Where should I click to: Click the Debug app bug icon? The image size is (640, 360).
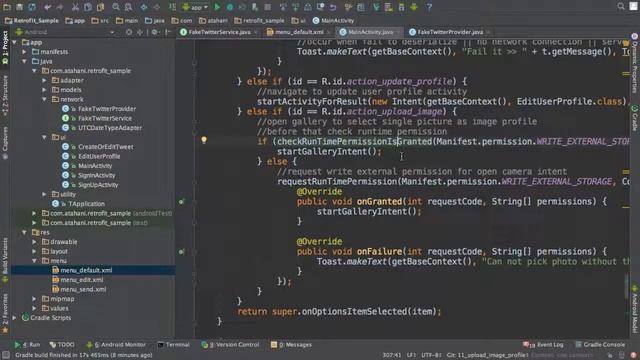coord(230,7)
